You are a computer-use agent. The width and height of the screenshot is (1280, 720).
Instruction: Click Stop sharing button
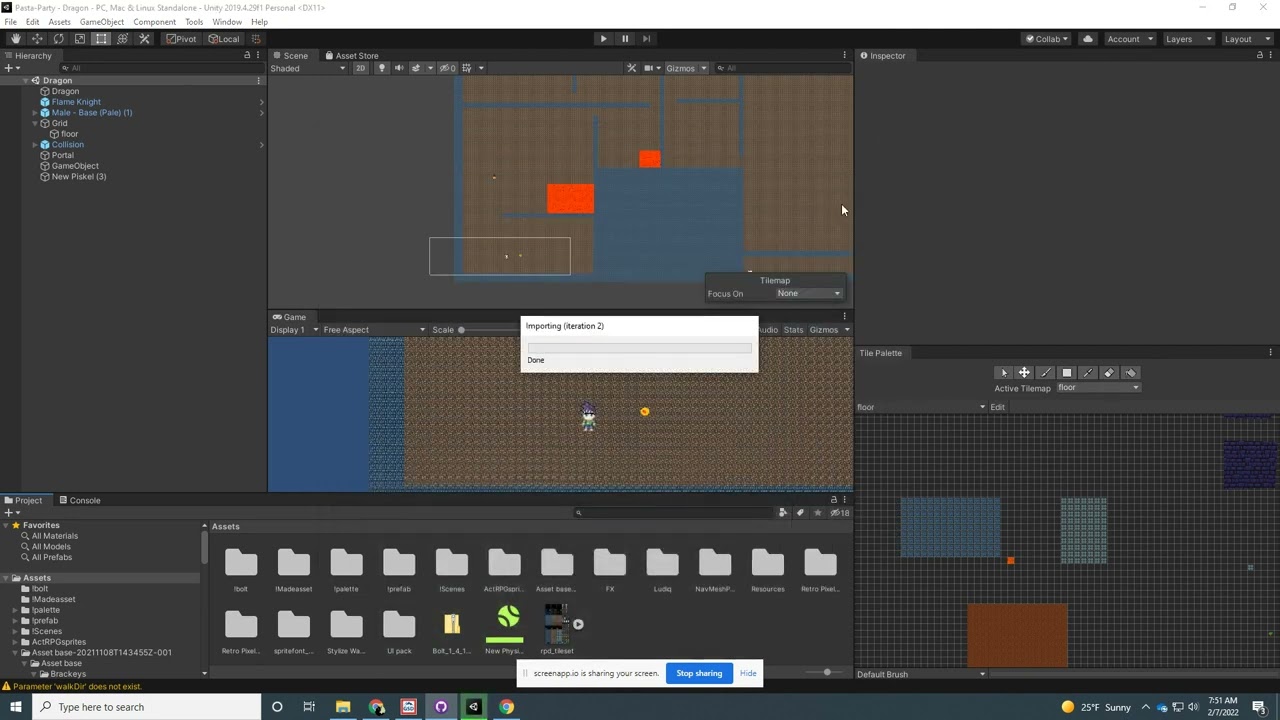699,673
